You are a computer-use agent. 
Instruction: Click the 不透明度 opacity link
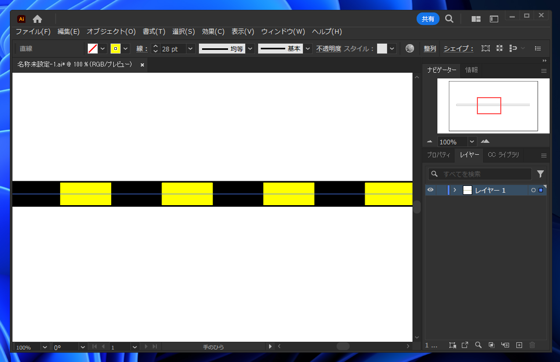[x=328, y=49]
